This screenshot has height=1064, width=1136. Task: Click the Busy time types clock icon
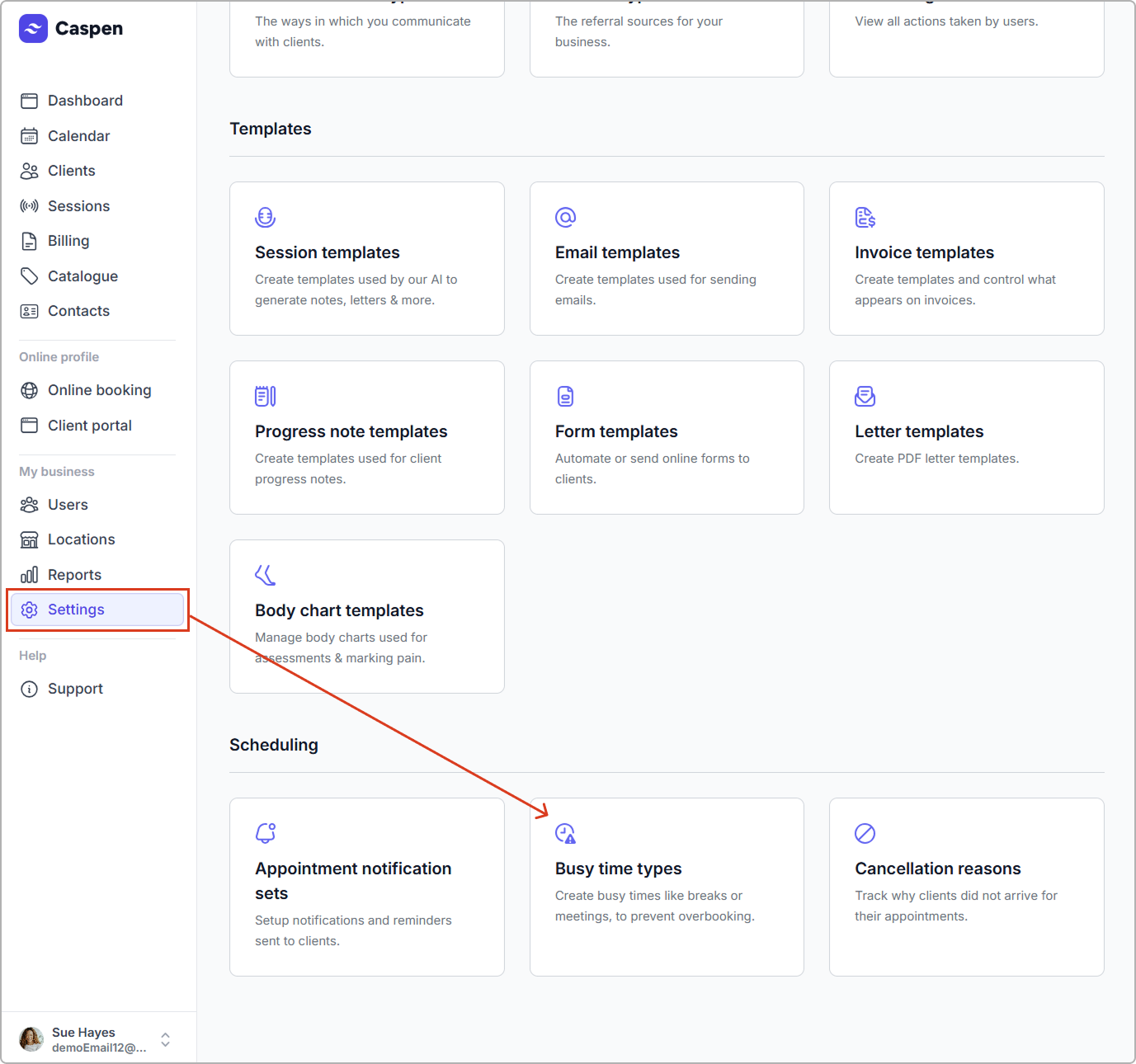pos(565,834)
